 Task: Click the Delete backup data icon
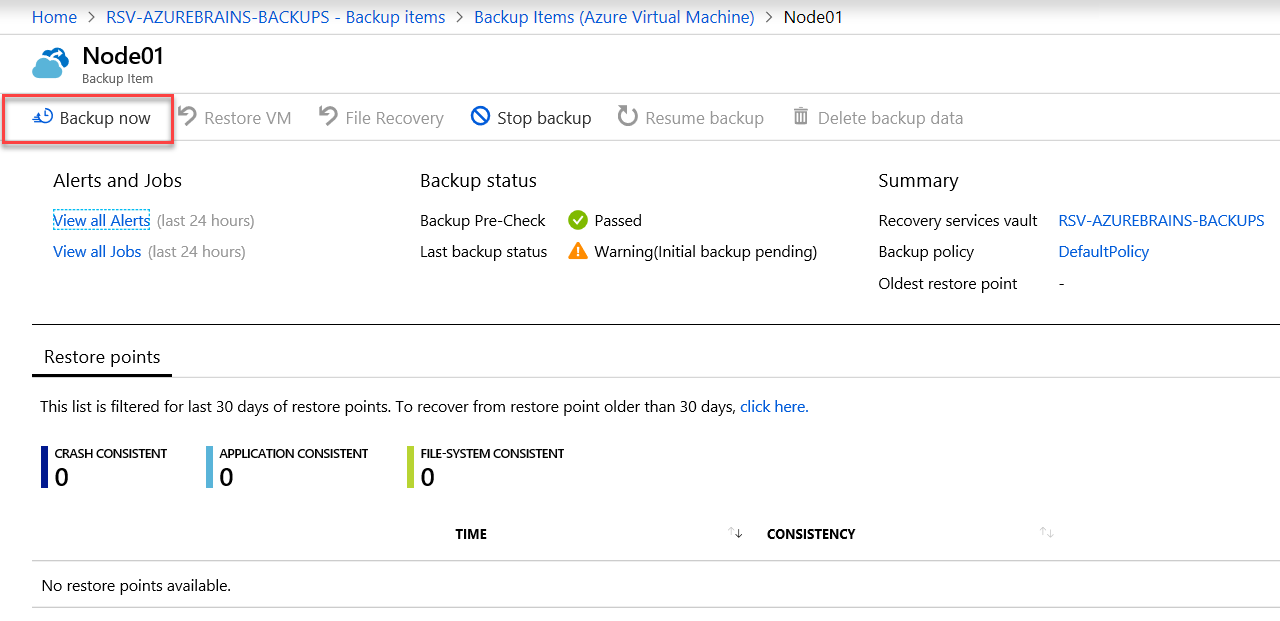point(800,117)
